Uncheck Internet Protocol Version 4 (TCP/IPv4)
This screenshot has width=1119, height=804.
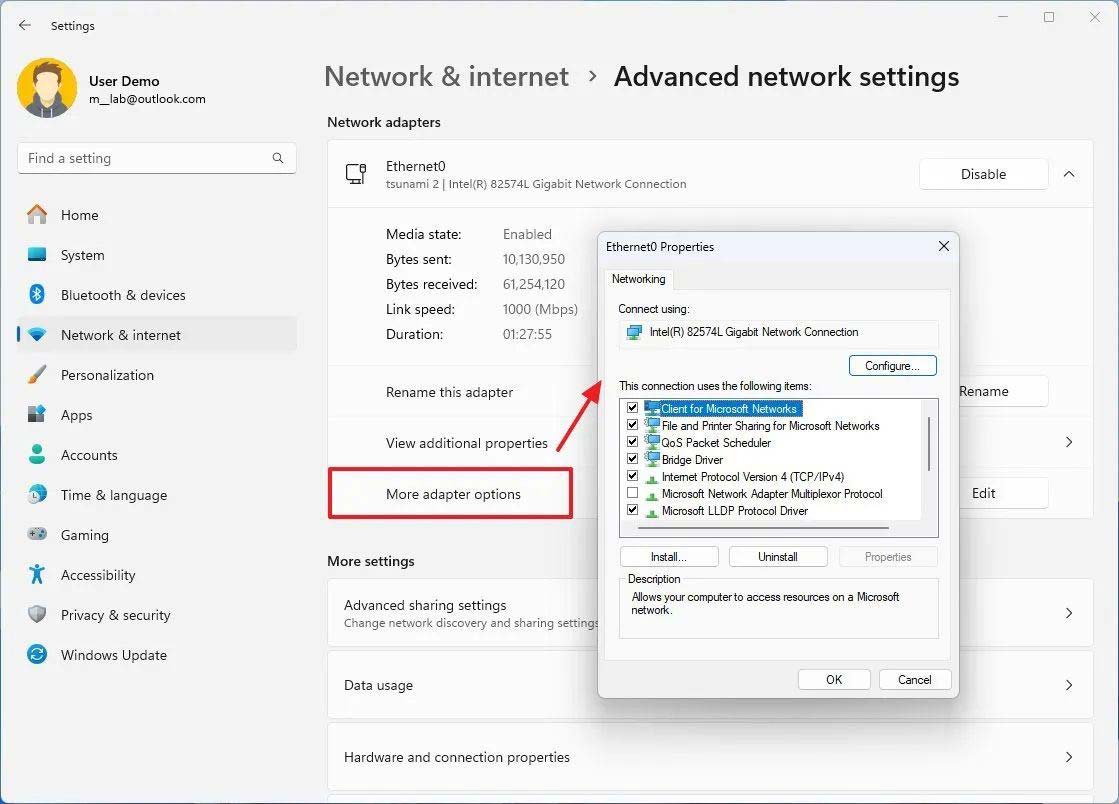632,477
